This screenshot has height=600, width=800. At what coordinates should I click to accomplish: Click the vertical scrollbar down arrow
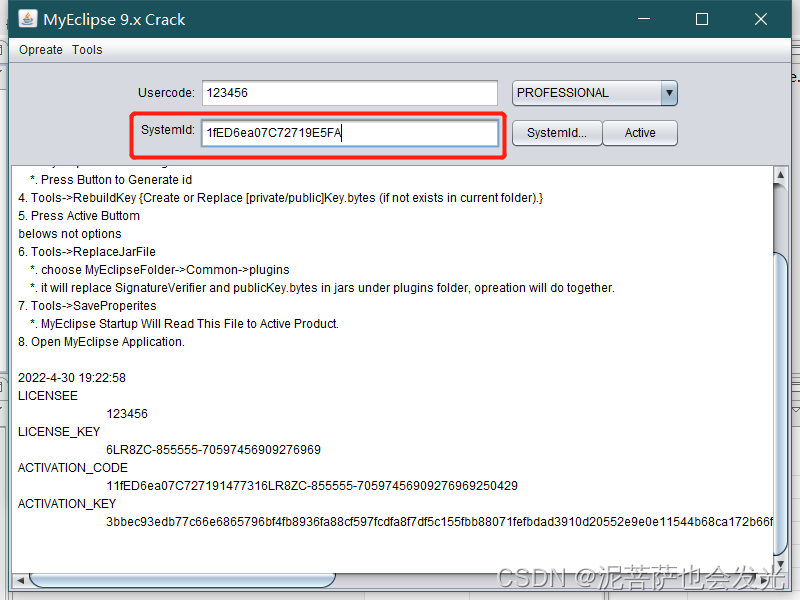[780, 563]
